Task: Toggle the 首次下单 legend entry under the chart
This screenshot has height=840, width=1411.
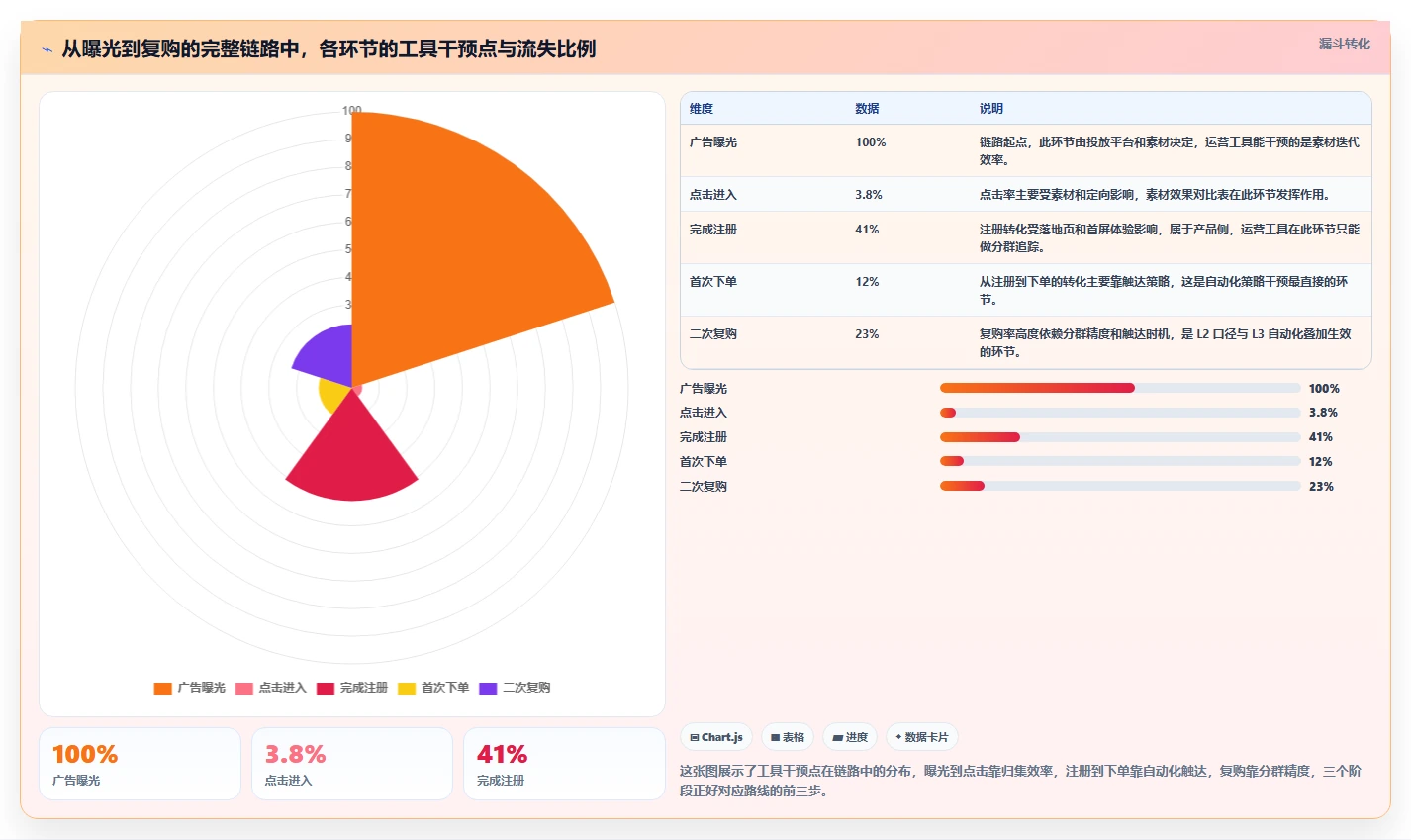Action: pyautogui.click(x=433, y=688)
